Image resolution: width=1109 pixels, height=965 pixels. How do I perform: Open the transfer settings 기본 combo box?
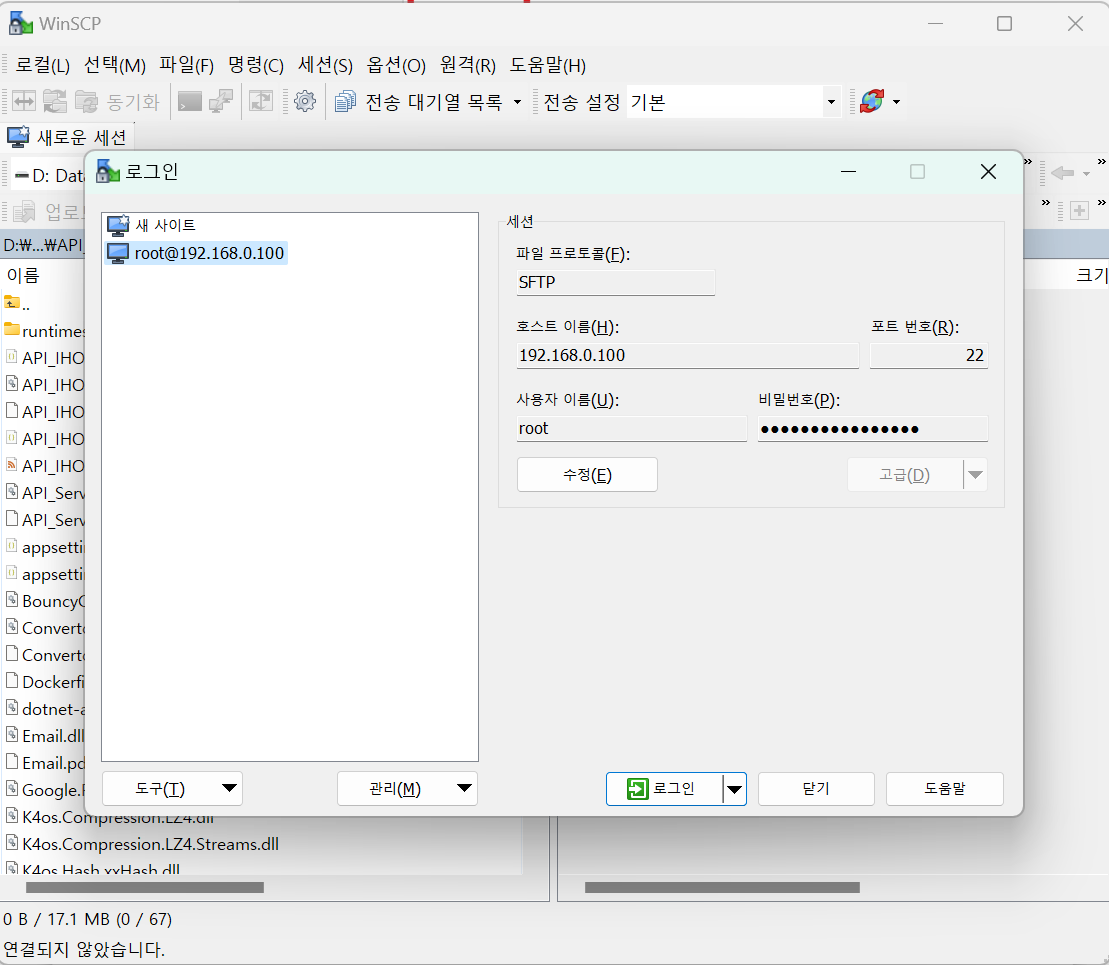[x=733, y=102]
